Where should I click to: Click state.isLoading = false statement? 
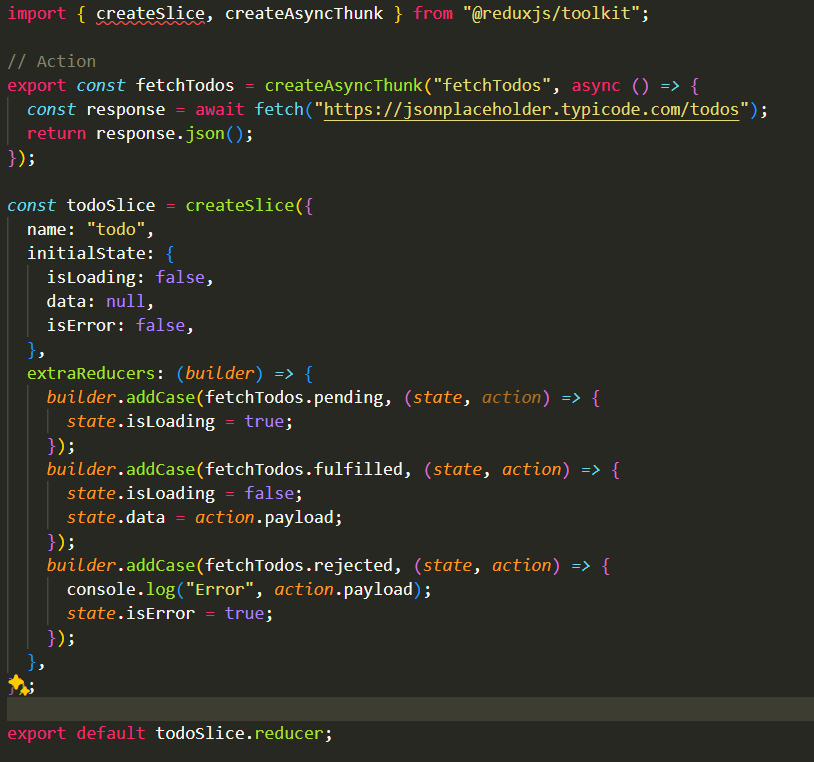pos(184,494)
